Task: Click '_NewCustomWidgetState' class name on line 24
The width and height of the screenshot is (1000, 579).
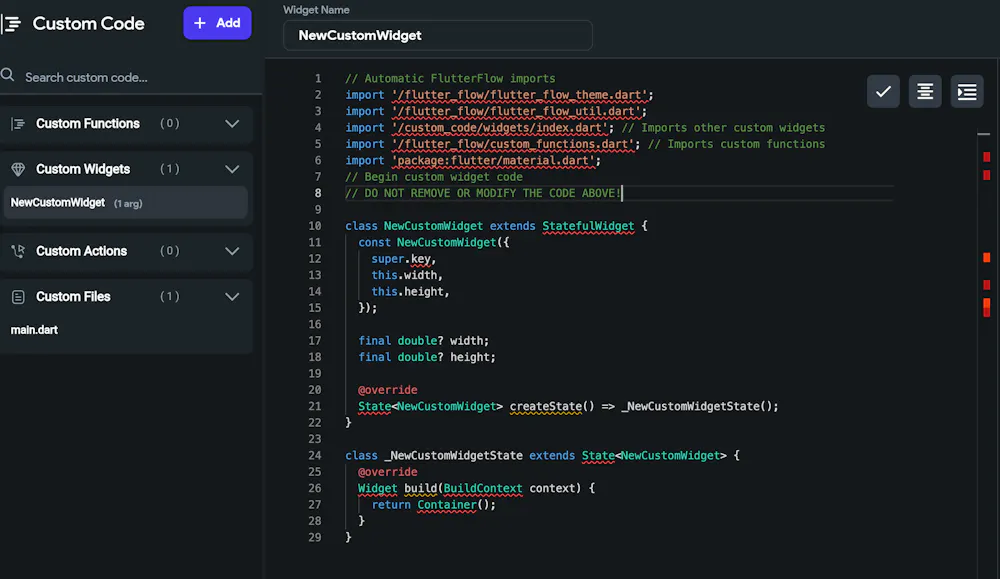Action: pos(453,455)
